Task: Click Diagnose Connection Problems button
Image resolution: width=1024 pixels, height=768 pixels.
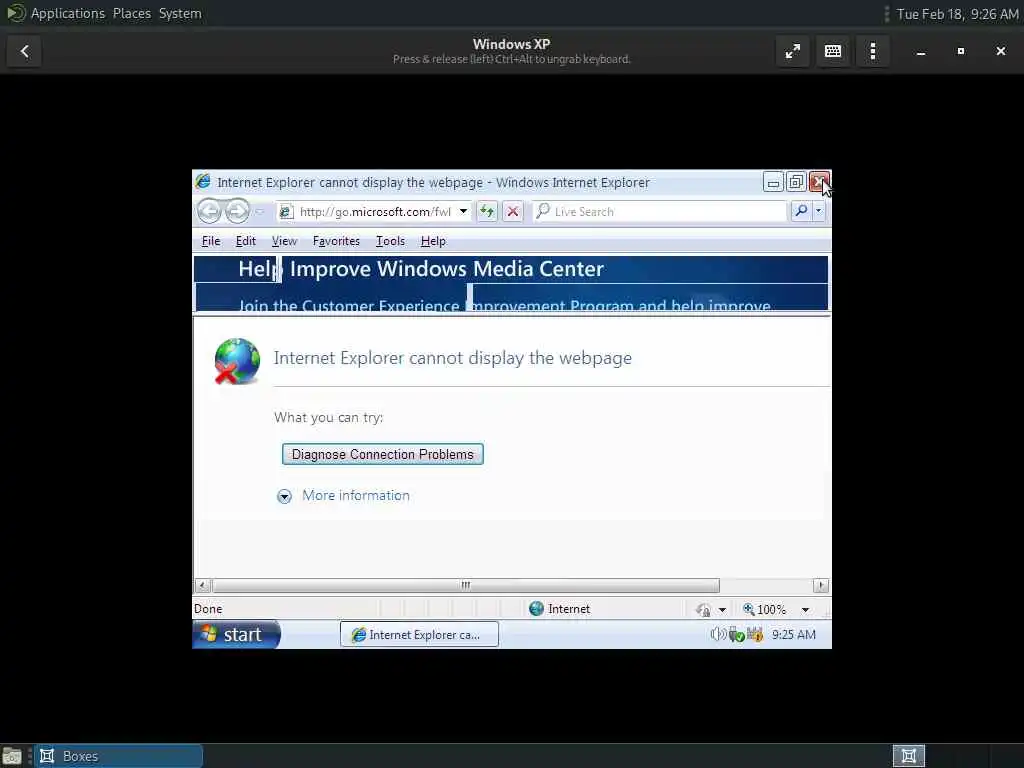Action: click(383, 454)
